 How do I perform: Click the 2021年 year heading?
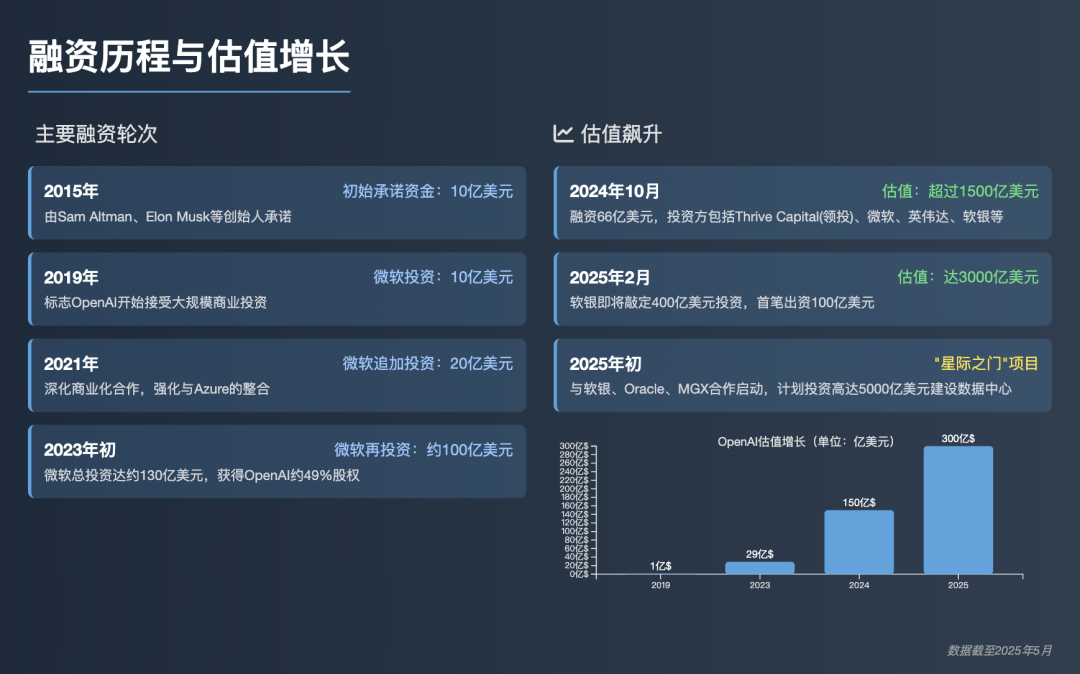(x=71, y=364)
